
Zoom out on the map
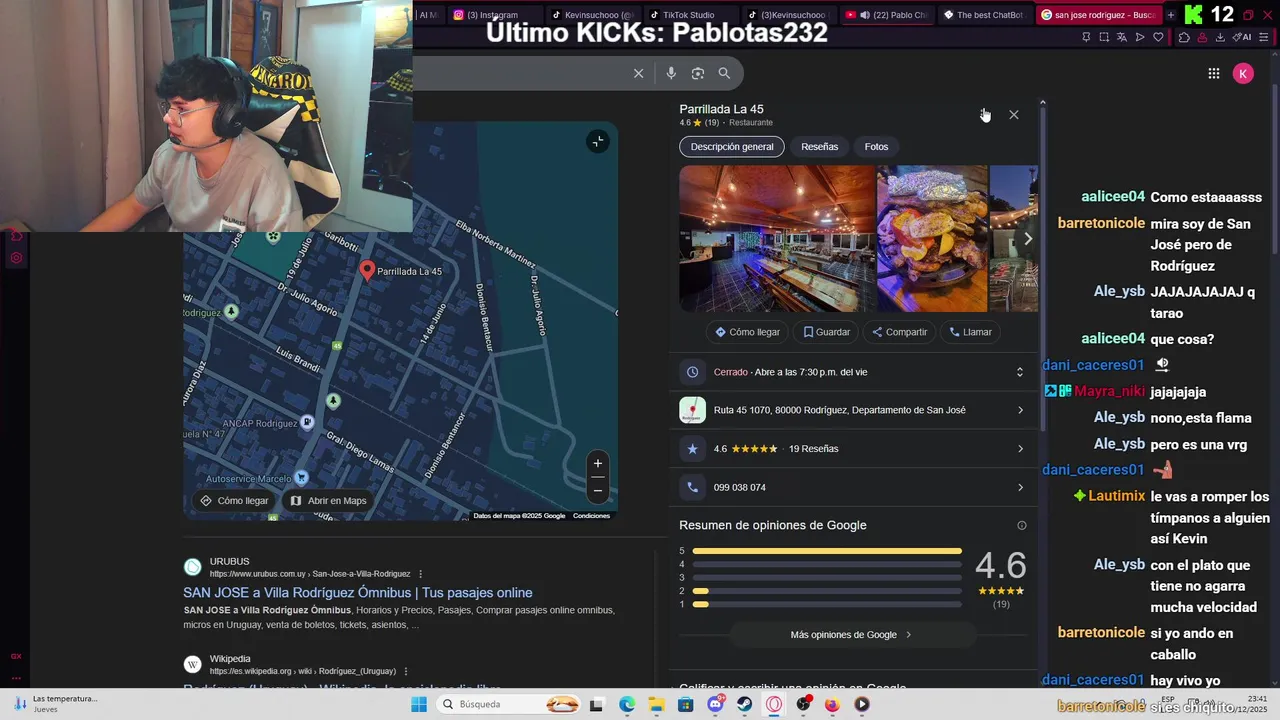598,490
